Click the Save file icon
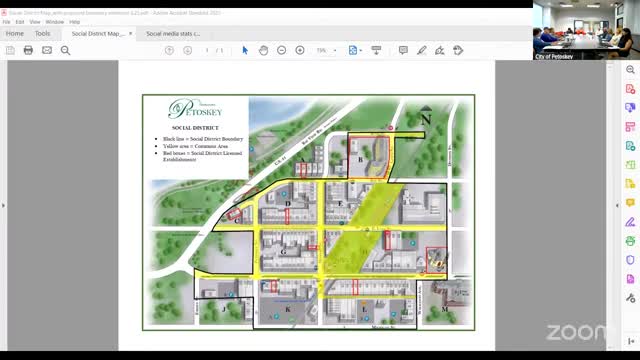640x360 pixels. pyautogui.click(x=10, y=50)
